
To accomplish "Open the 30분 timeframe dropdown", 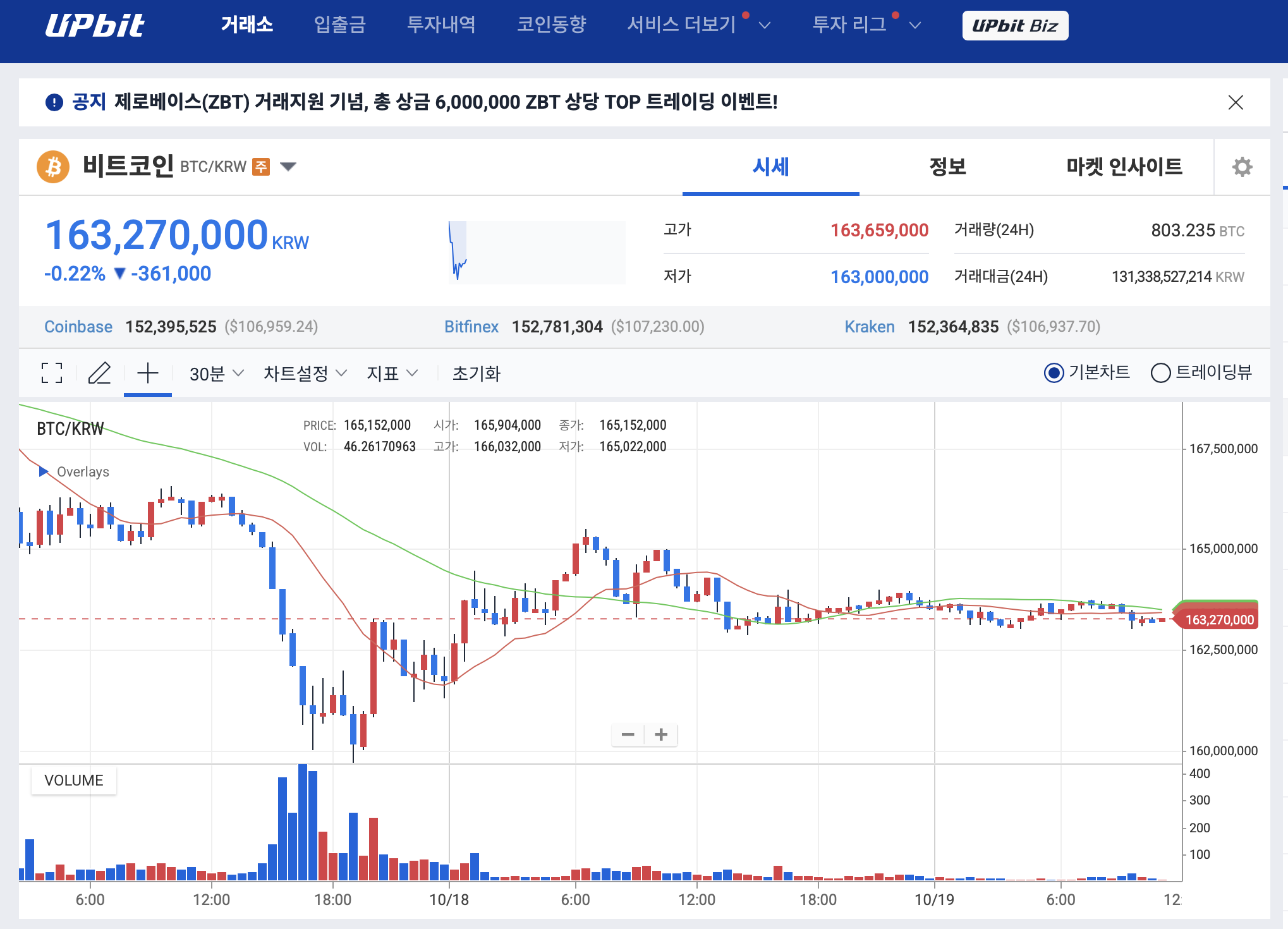I will point(215,373).
